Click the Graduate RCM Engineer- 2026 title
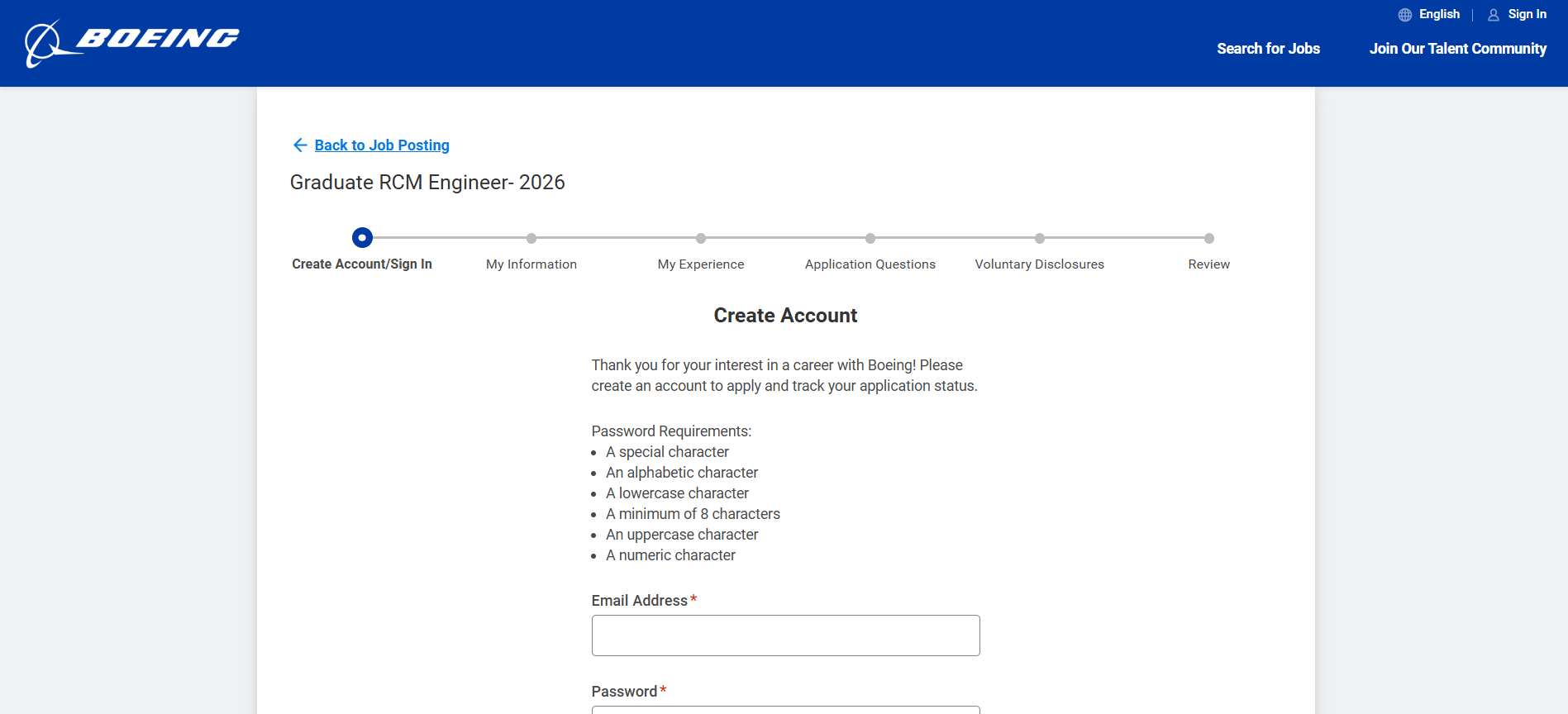 tap(427, 183)
